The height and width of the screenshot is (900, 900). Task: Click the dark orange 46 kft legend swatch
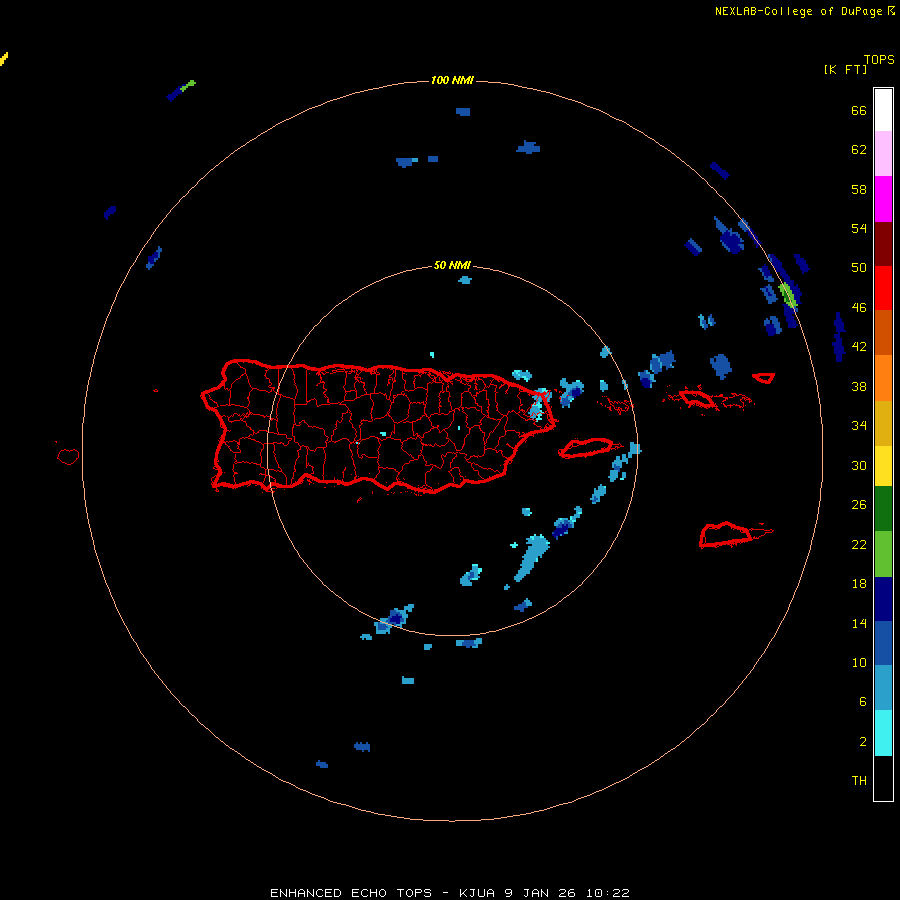(883, 332)
